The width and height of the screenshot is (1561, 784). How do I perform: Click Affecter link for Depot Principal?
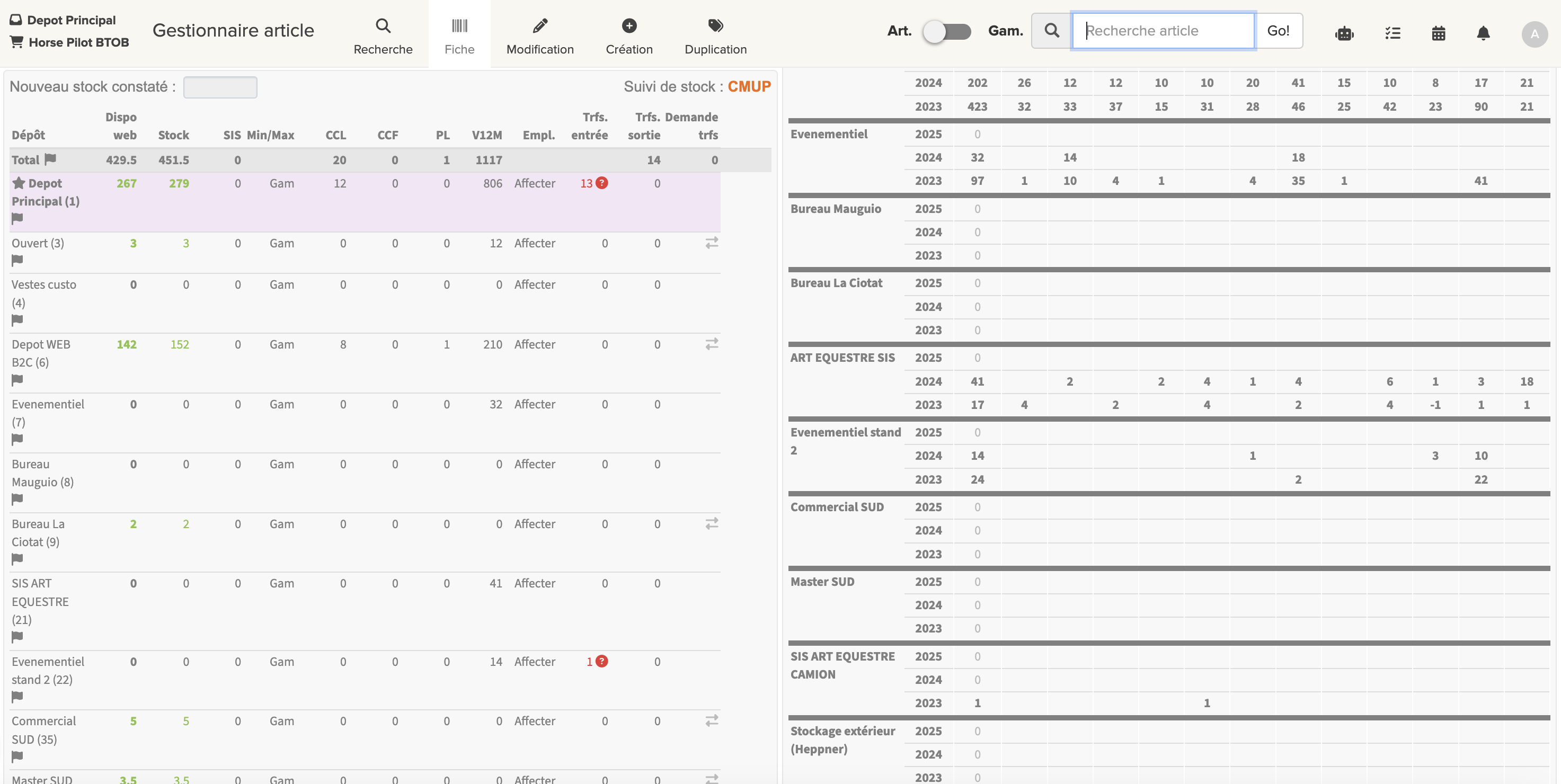click(535, 183)
